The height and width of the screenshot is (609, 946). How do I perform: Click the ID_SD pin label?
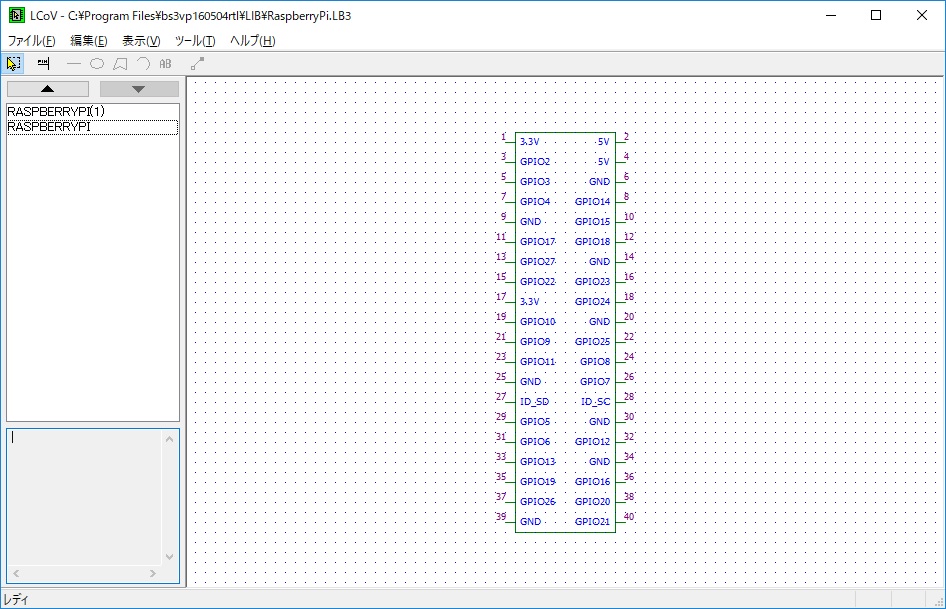(x=535, y=401)
